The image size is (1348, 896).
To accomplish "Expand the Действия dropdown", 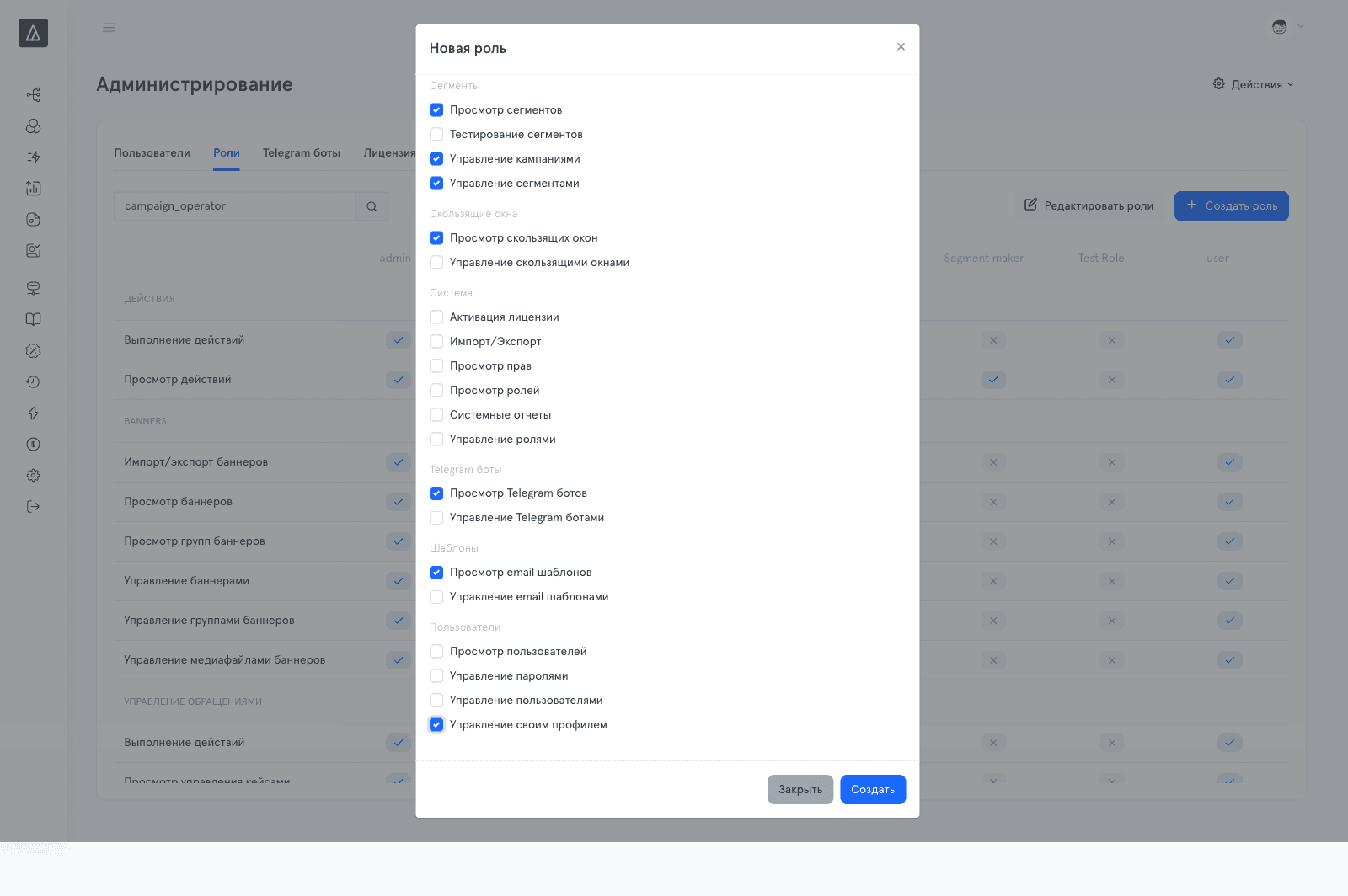I will pyautogui.click(x=1253, y=84).
